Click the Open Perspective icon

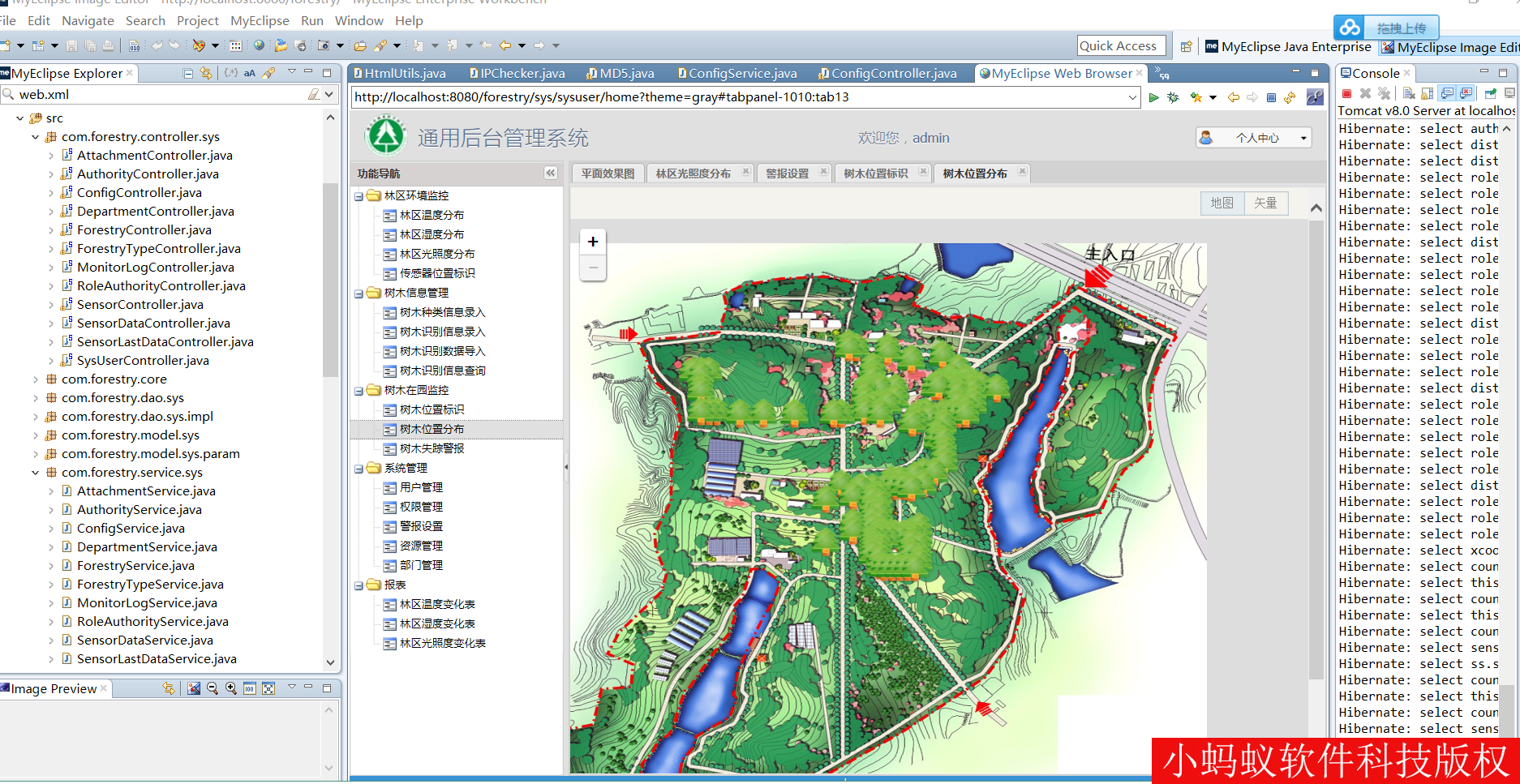(x=1186, y=46)
